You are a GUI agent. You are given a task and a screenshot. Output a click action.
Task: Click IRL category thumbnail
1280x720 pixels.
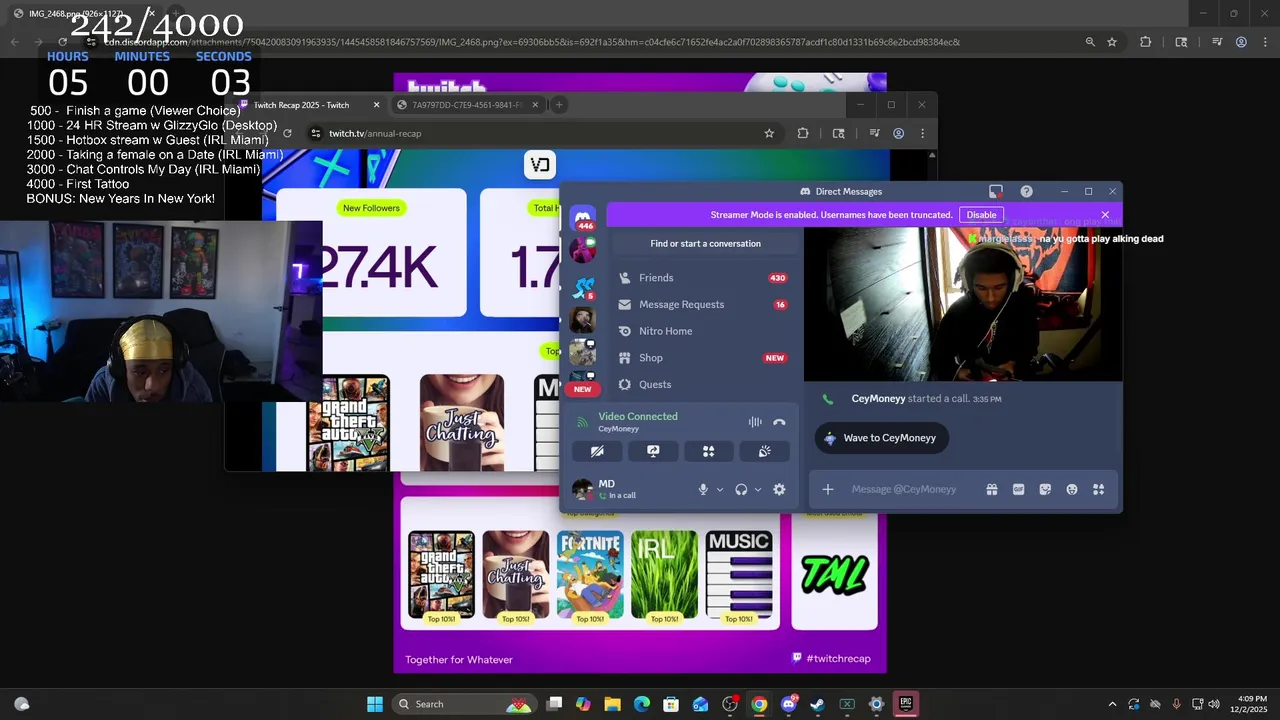coord(664,575)
